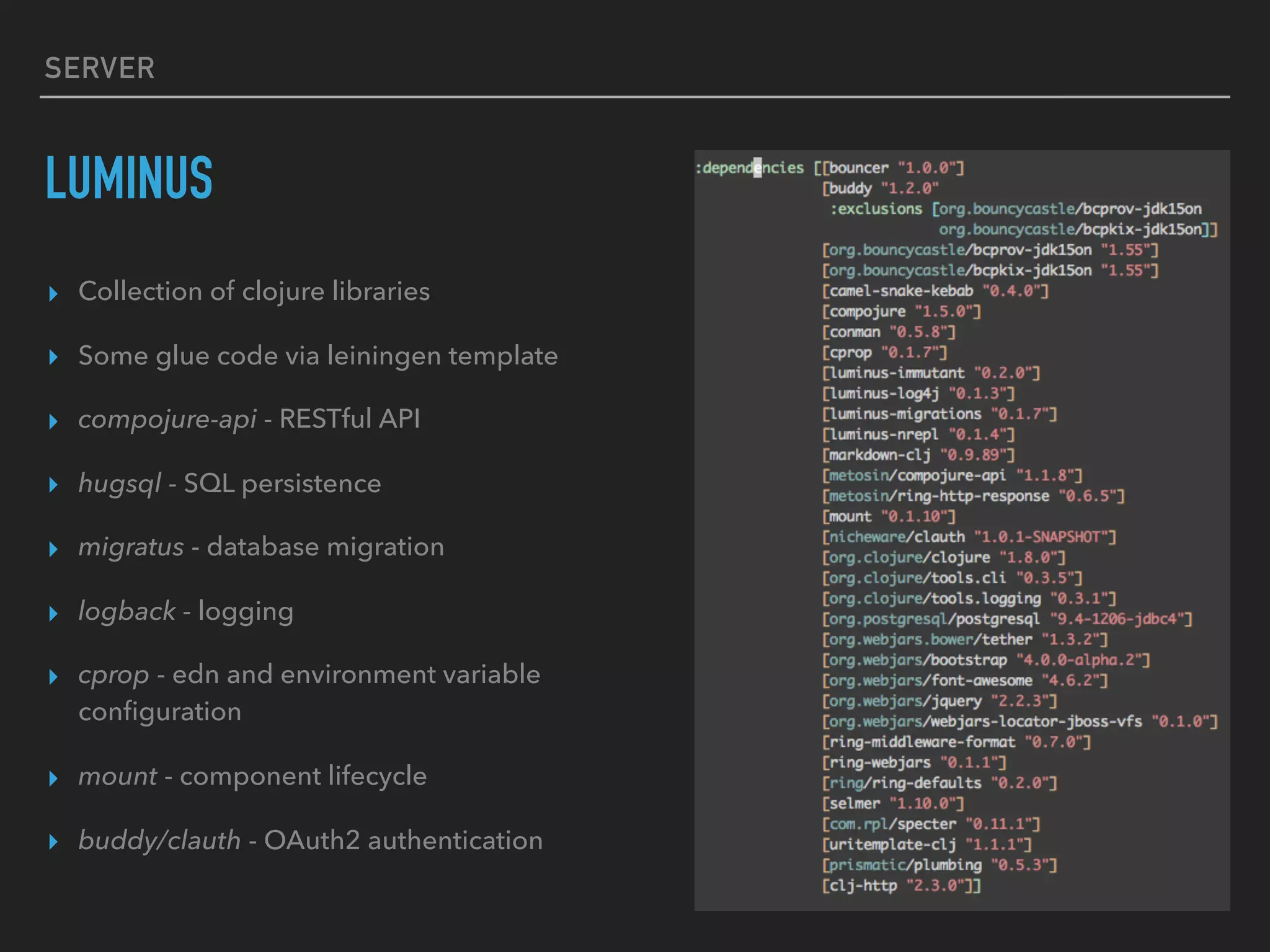1270x952 pixels.
Task: Click org.webjars/font-awesome "4.6.2" line
Action: [x=965, y=680]
